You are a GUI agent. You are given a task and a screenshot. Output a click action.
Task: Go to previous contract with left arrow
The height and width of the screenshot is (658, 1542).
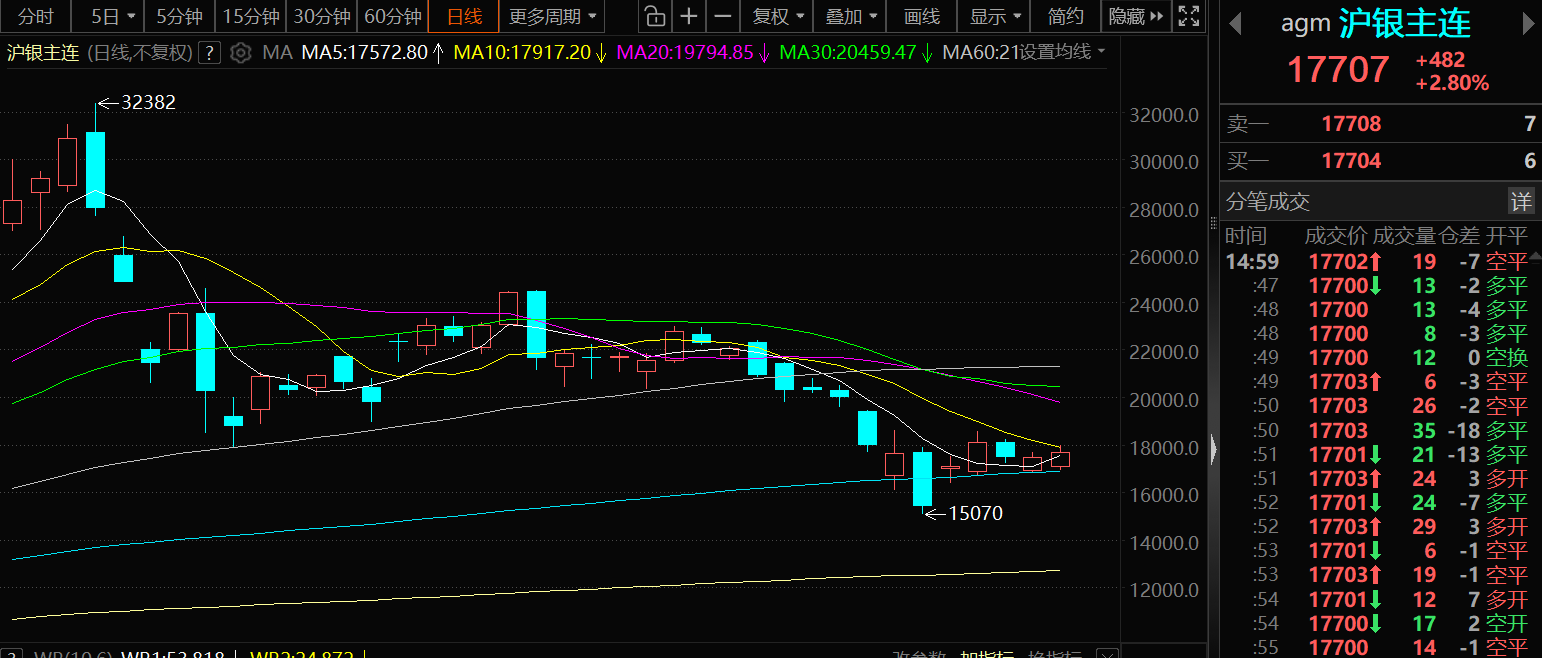click(1236, 24)
